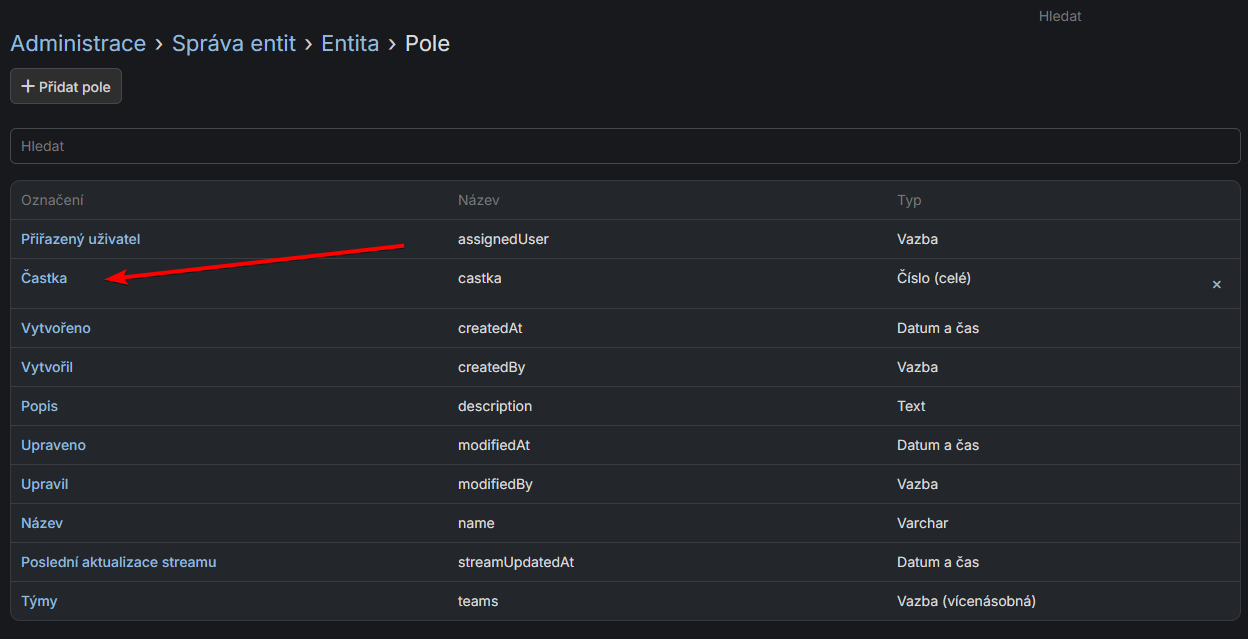The width and height of the screenshot is (1248, 639).
Task: Click the Přidat pole button
Action: (65, 86)
